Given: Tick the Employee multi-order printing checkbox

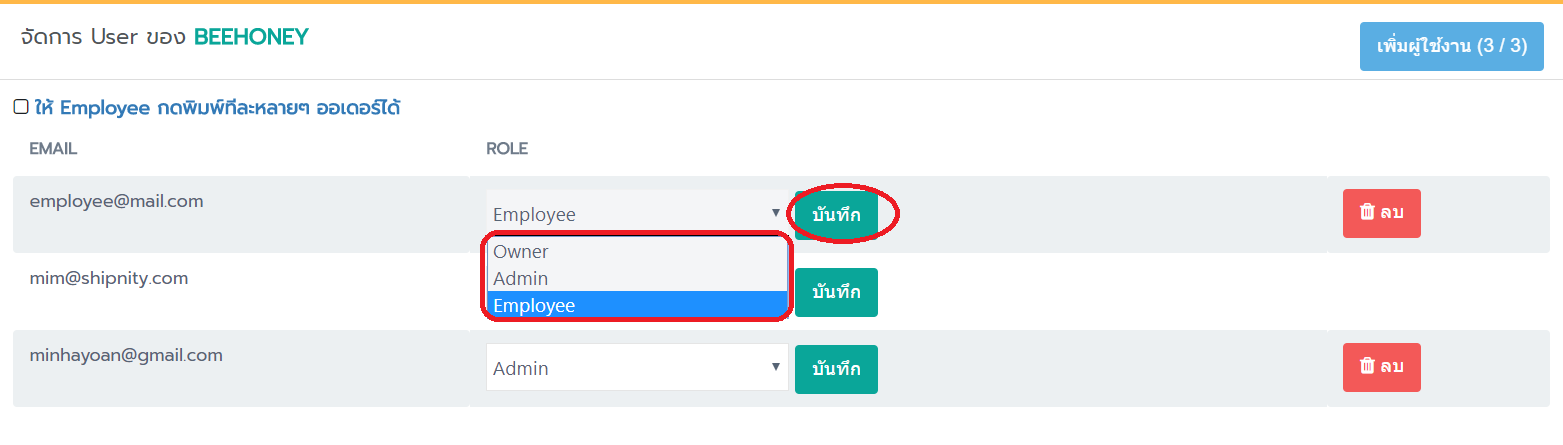Looking at the screenshot, I should point(21,107).
